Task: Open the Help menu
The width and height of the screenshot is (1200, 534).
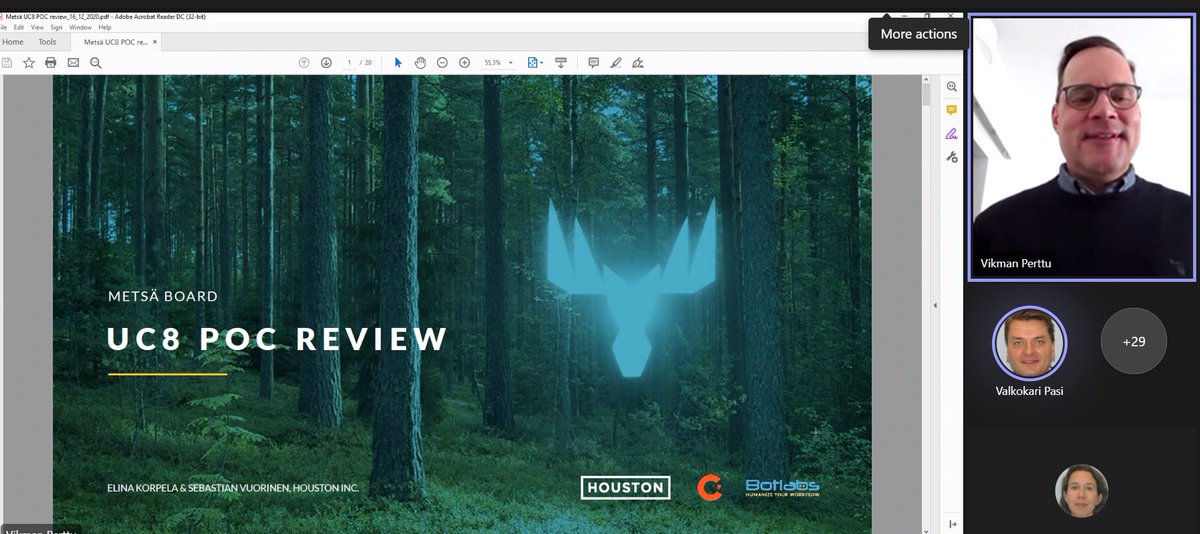Action: click(x=105, y=27)
